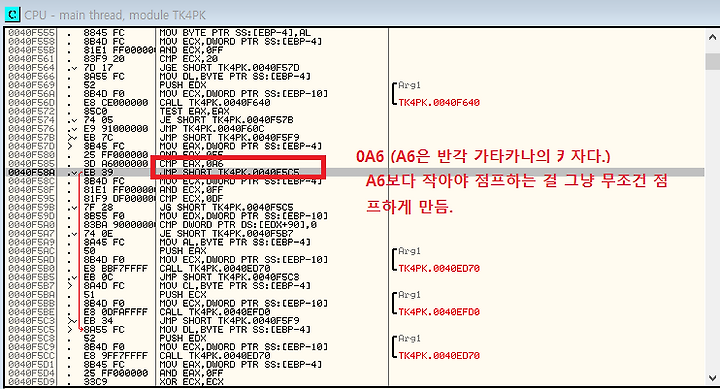
Task: Select address 0040F57D row
Action: pyautogui.click(x=31, y=146)
